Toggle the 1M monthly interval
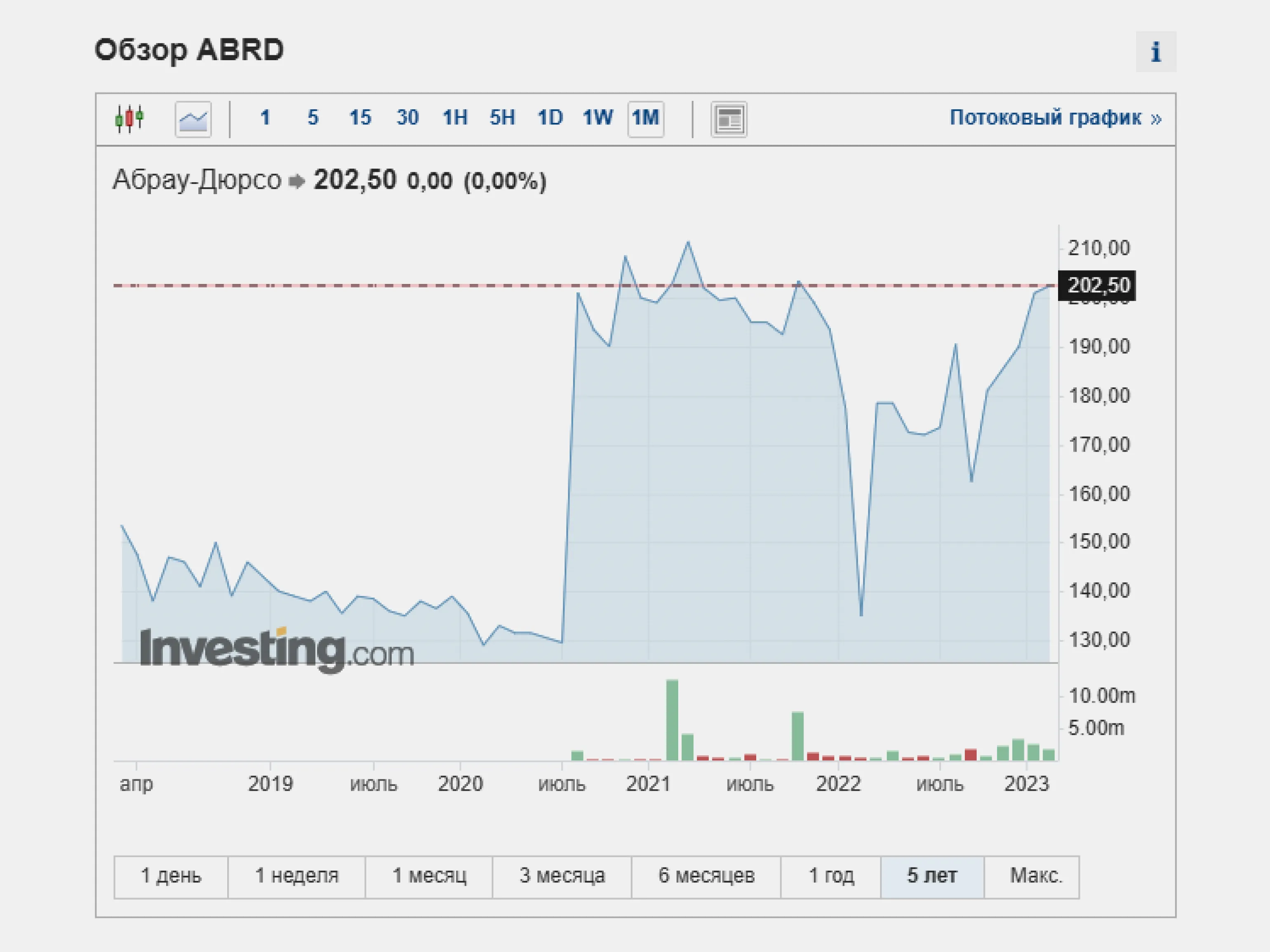Screen dimensions: 1270x952 pyautogui.click(x=645, y=119)
